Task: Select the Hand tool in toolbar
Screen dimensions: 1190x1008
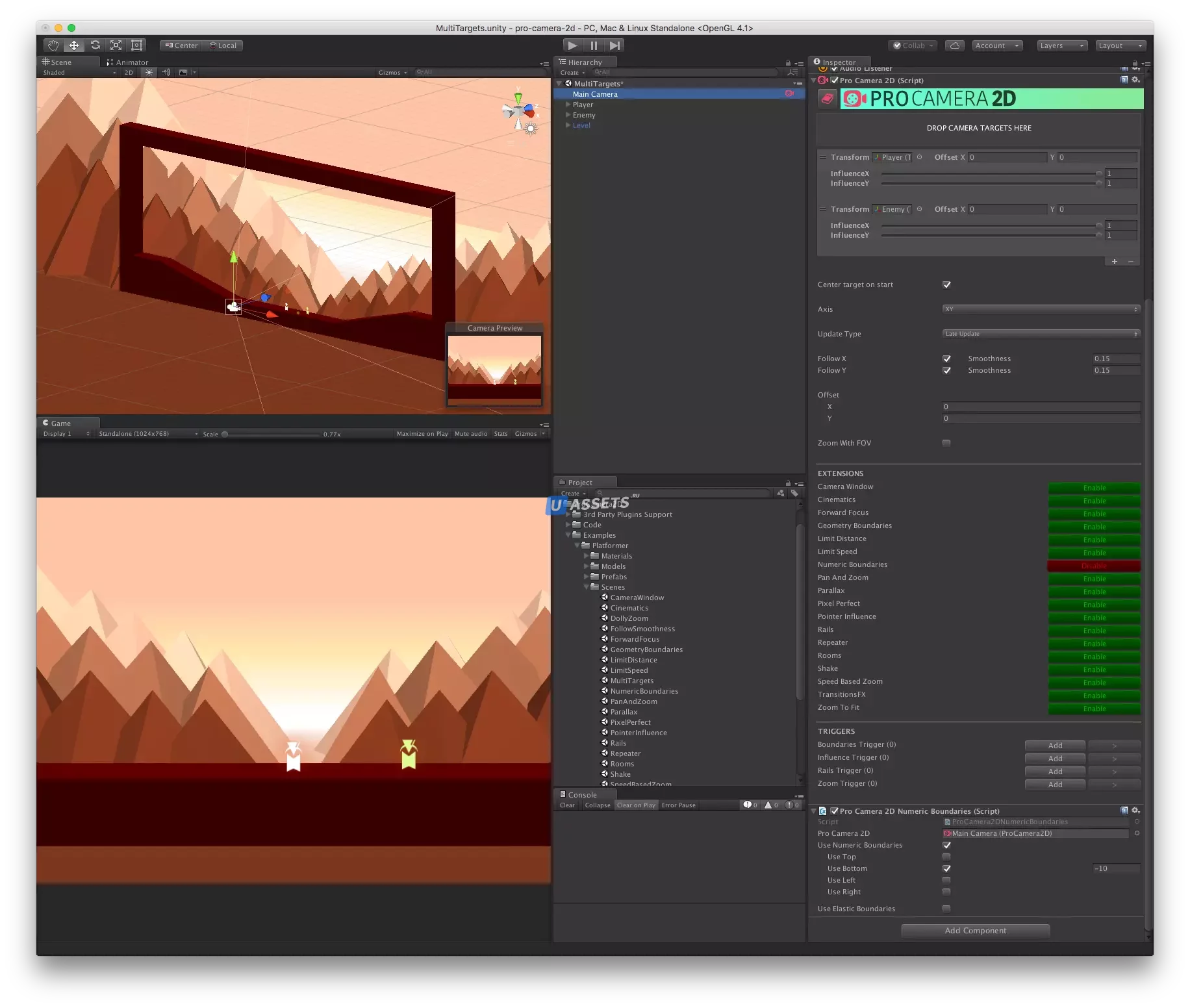Action: pyautogui.click(x=53, y=45)
